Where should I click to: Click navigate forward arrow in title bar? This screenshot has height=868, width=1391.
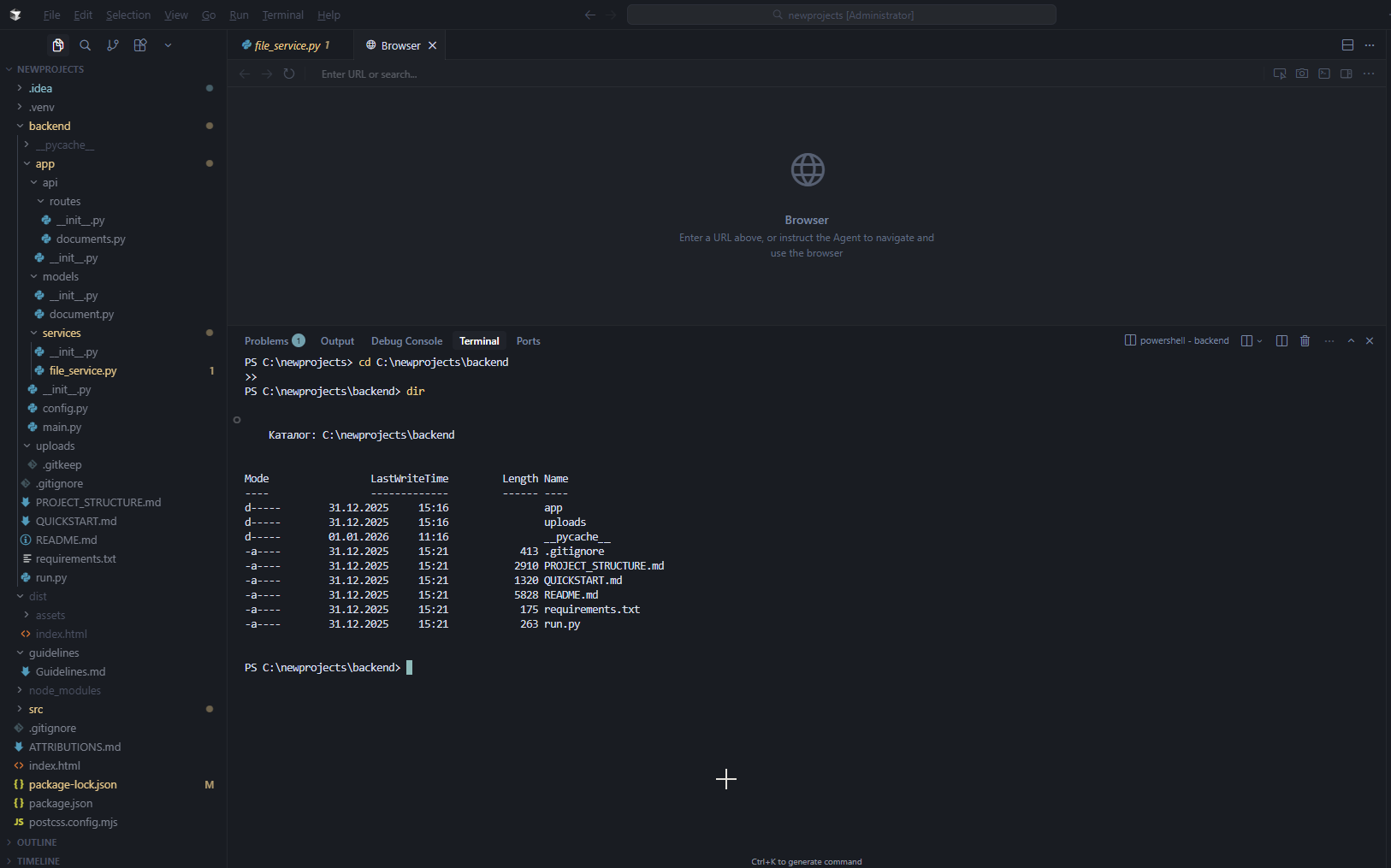coord(611,15)
